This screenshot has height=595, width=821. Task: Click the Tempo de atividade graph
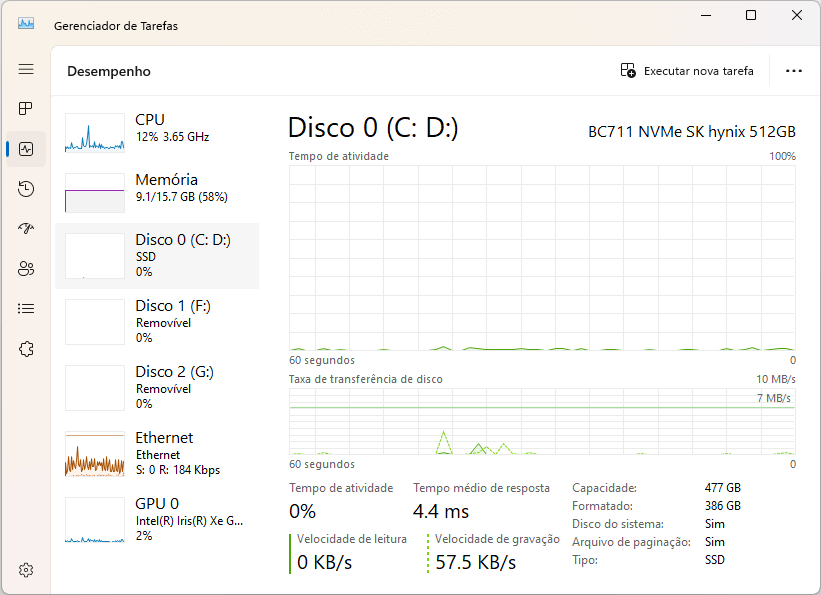(x=542, y=257)
